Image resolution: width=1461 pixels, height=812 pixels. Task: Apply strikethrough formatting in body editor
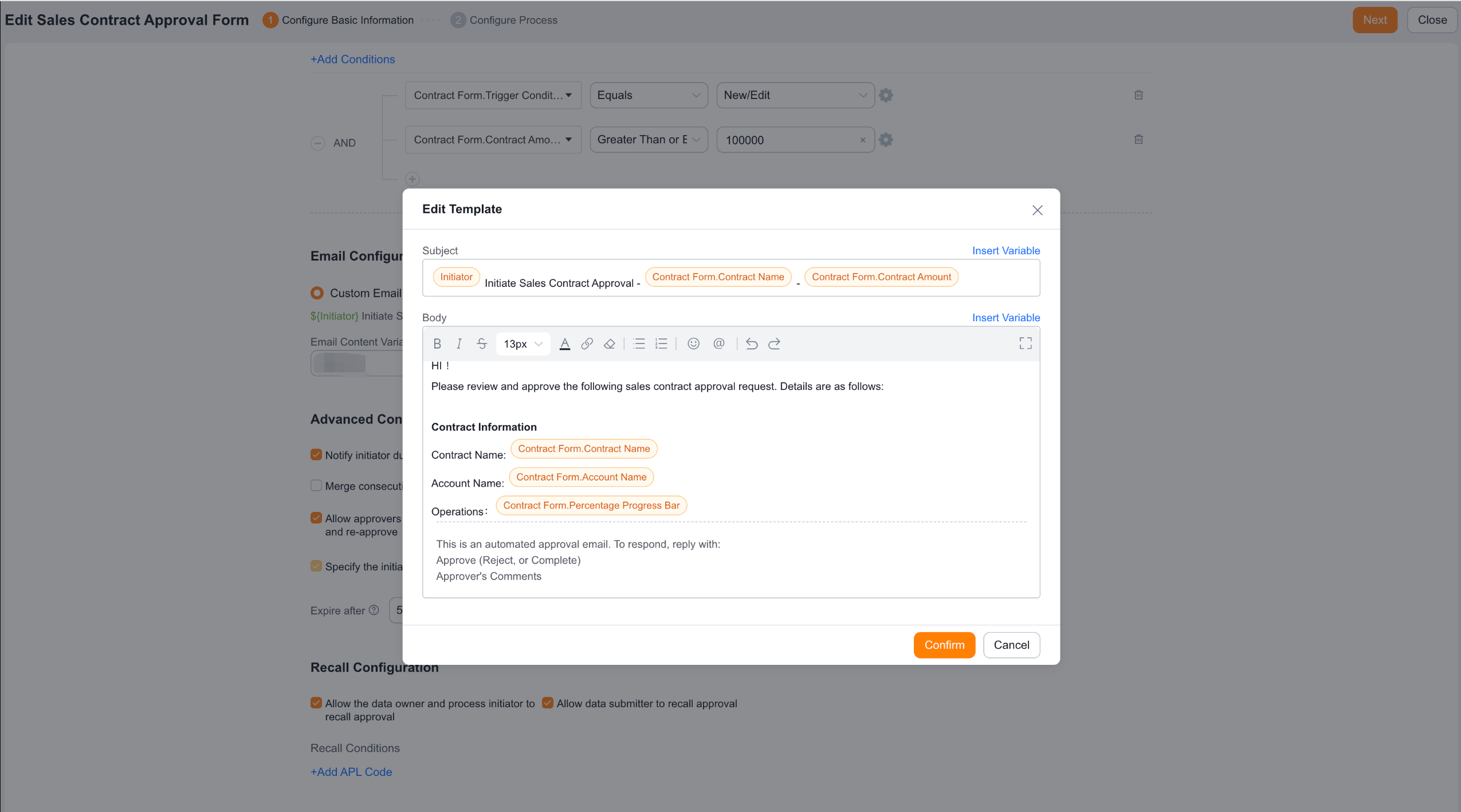pyautogui.click(x=482, y=344)
